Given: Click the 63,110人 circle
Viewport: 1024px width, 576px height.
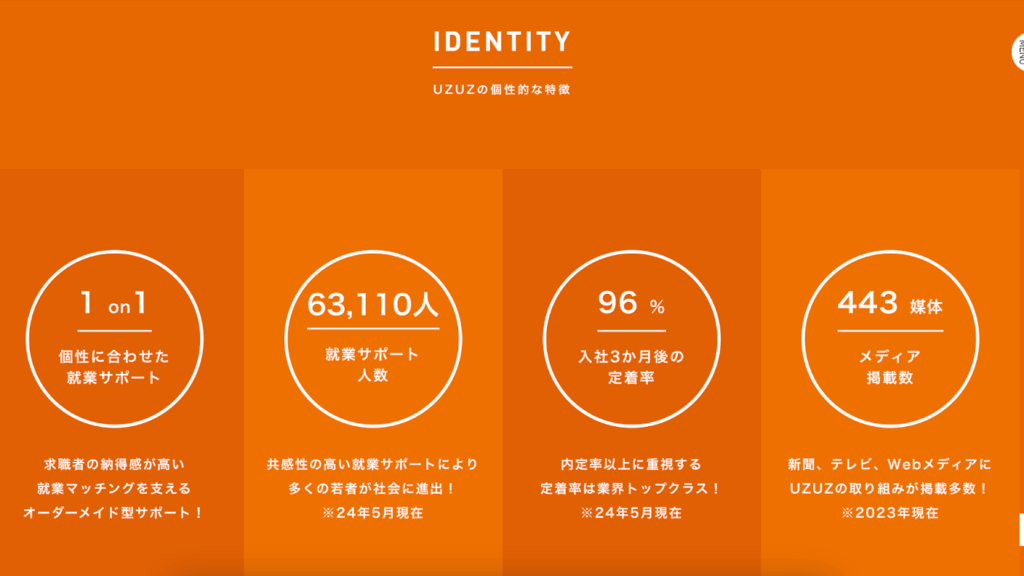Looking at the screenshot, I should [373, 339].
